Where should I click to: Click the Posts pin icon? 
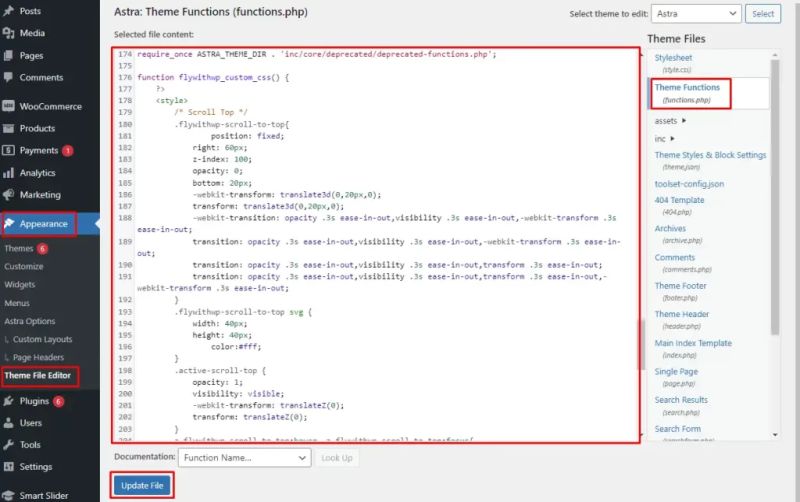8,11
